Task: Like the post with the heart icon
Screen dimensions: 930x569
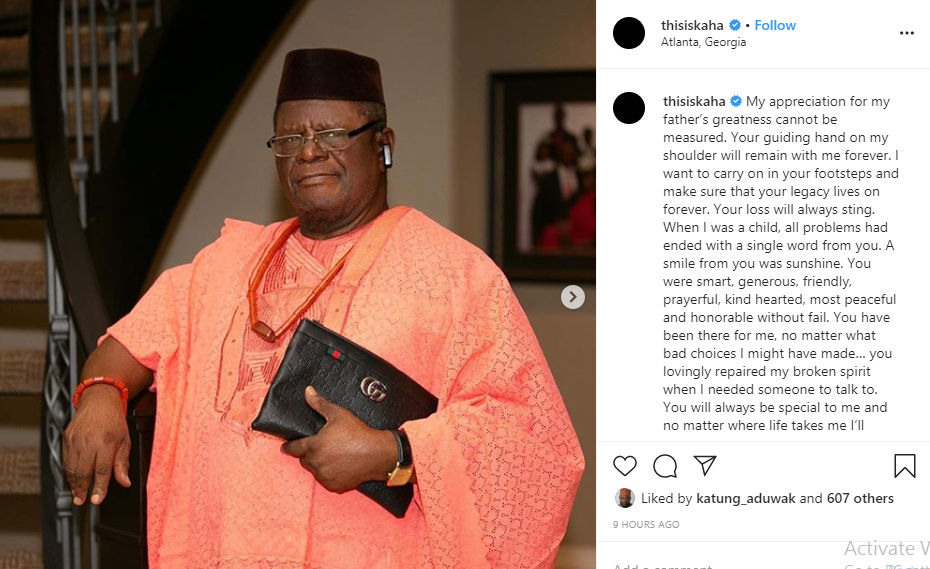Action: coord(625,466)
